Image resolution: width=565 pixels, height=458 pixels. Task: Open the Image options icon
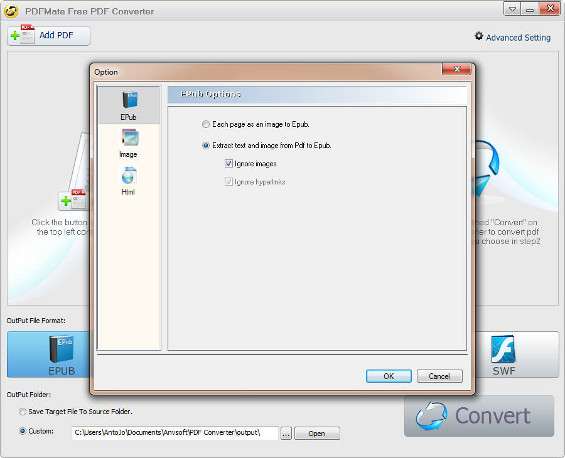pos(129,138)
